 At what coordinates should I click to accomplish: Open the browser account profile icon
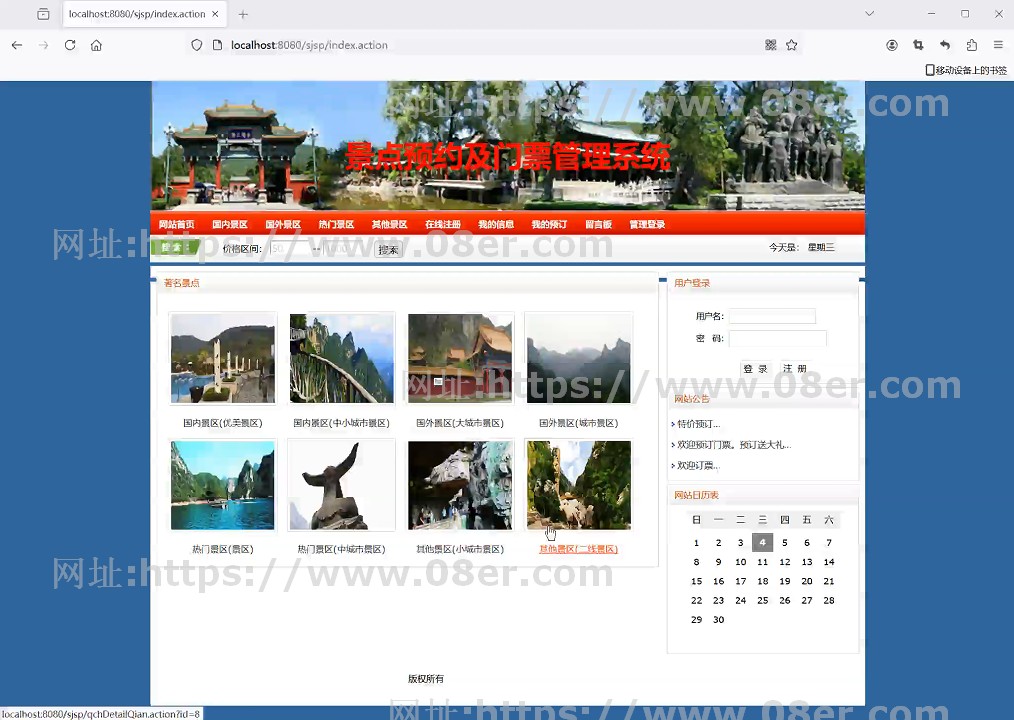tap(892, 45)
